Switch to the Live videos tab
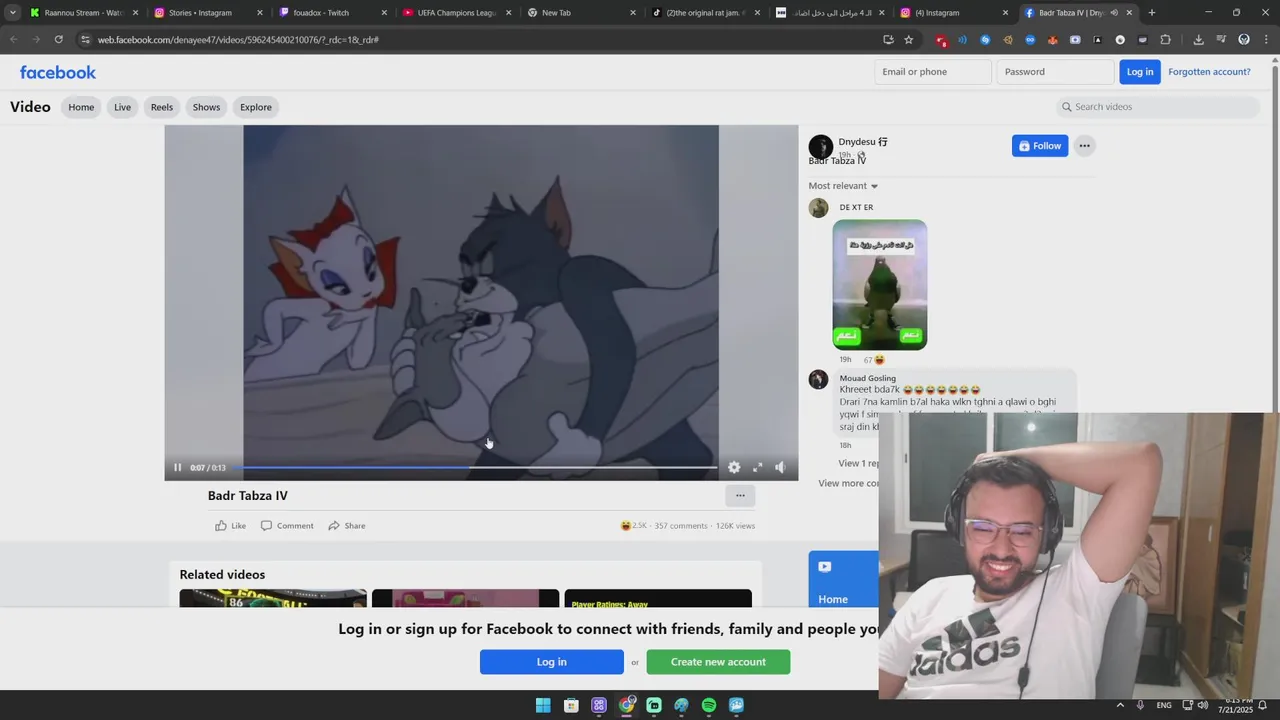The height and width of the screenshot is (720, 1280). pos(122,107)
